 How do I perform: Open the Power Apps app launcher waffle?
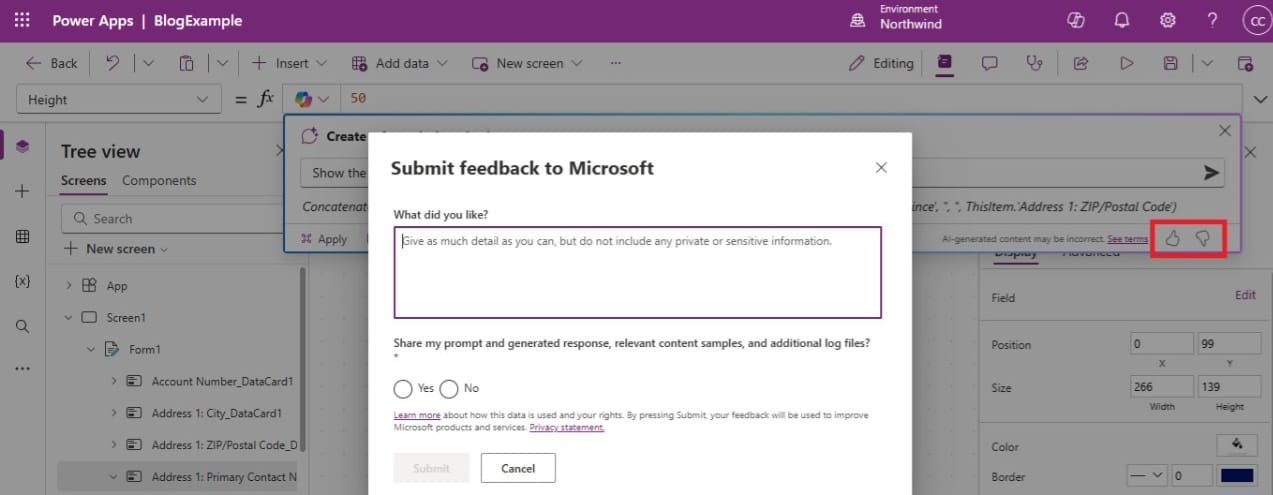tap(22, 20)
